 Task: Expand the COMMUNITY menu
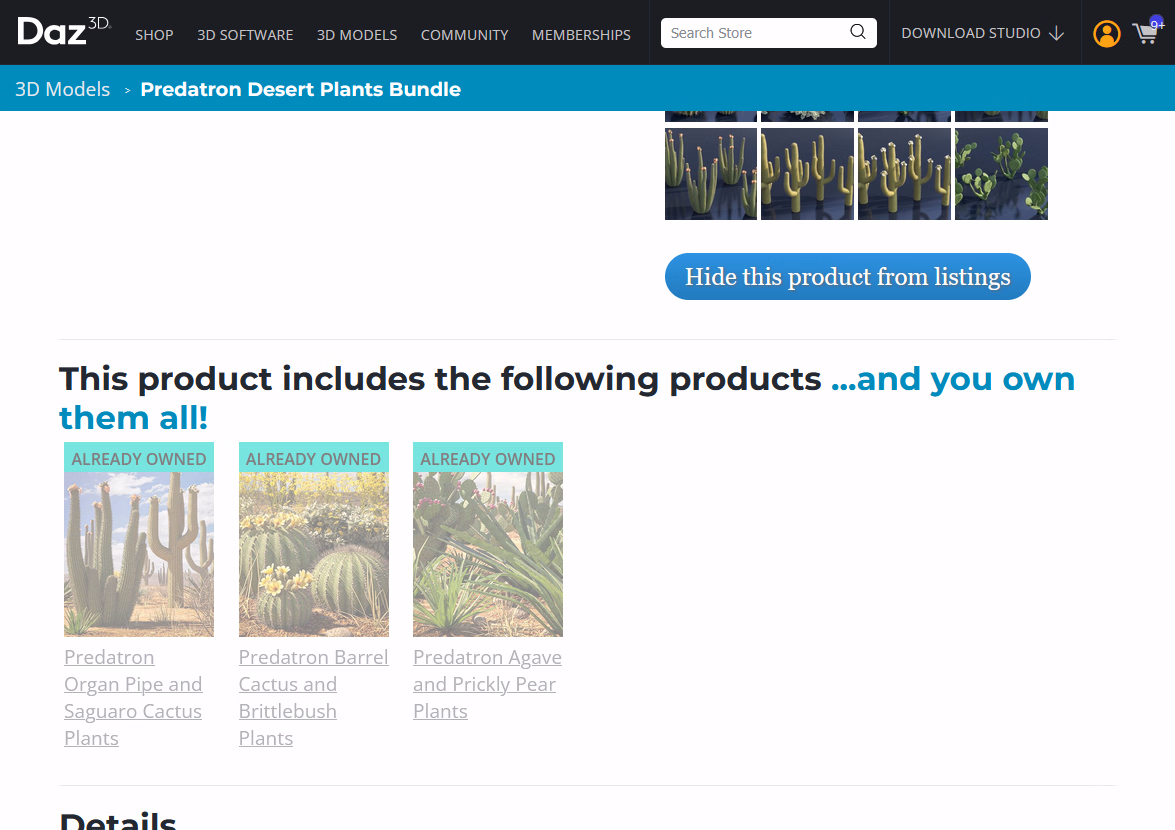(464, 35)
